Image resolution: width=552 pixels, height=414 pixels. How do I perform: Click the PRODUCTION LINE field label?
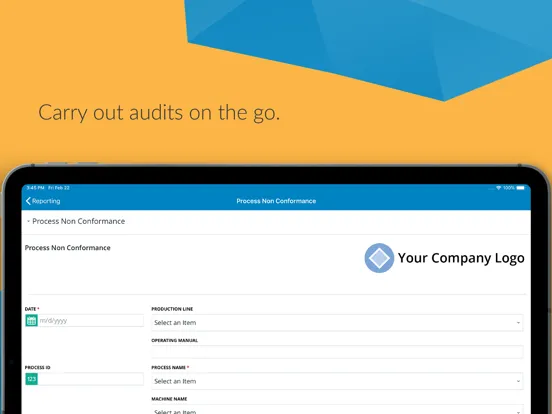(x=172, y=309)
